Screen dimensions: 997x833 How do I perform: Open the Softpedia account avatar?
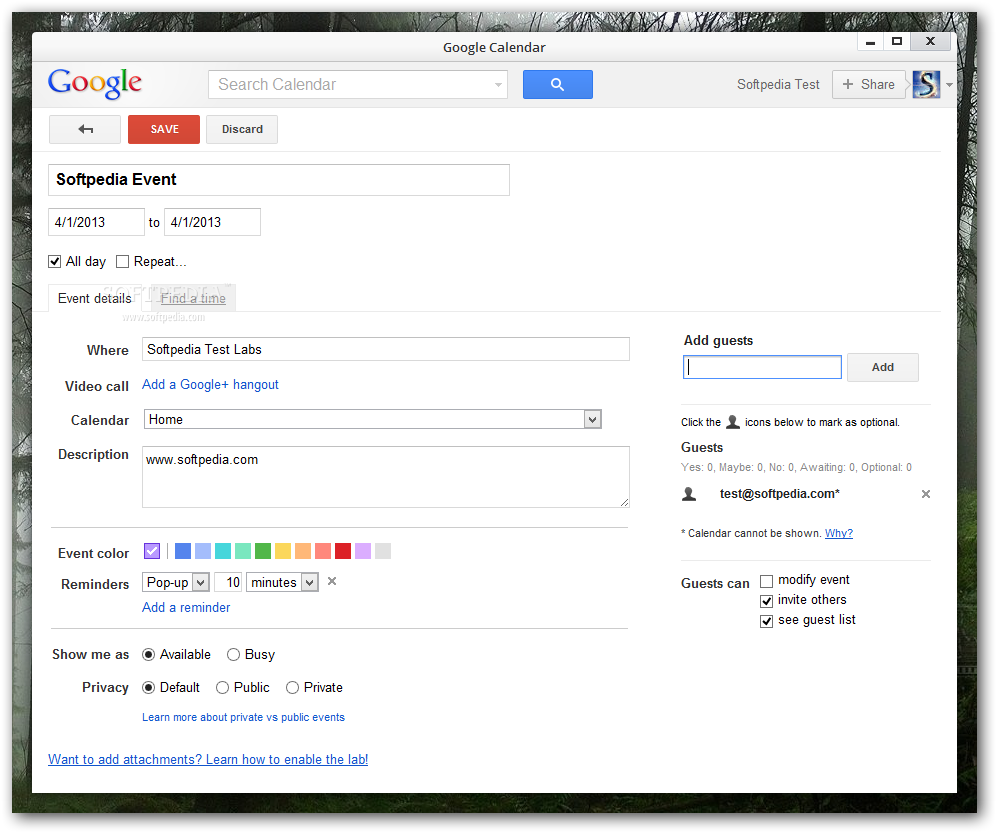coord(926,85)
